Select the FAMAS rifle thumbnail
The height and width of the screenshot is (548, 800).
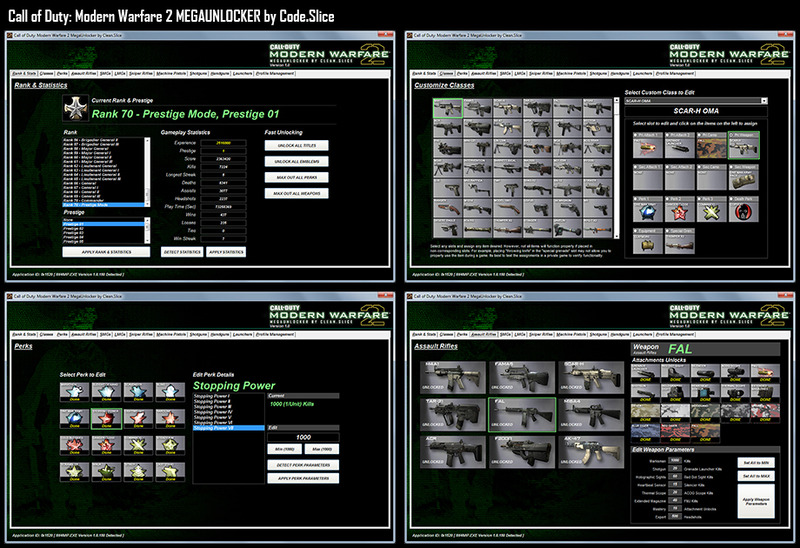point(522,377)
